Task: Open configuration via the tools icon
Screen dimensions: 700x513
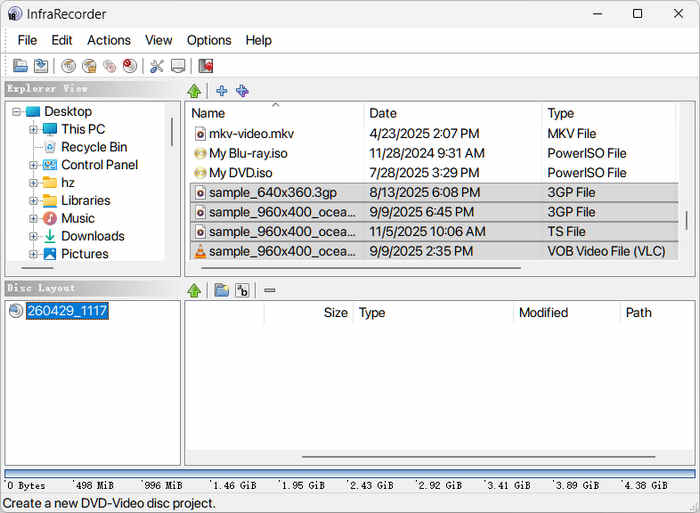Action: (157, 66)
